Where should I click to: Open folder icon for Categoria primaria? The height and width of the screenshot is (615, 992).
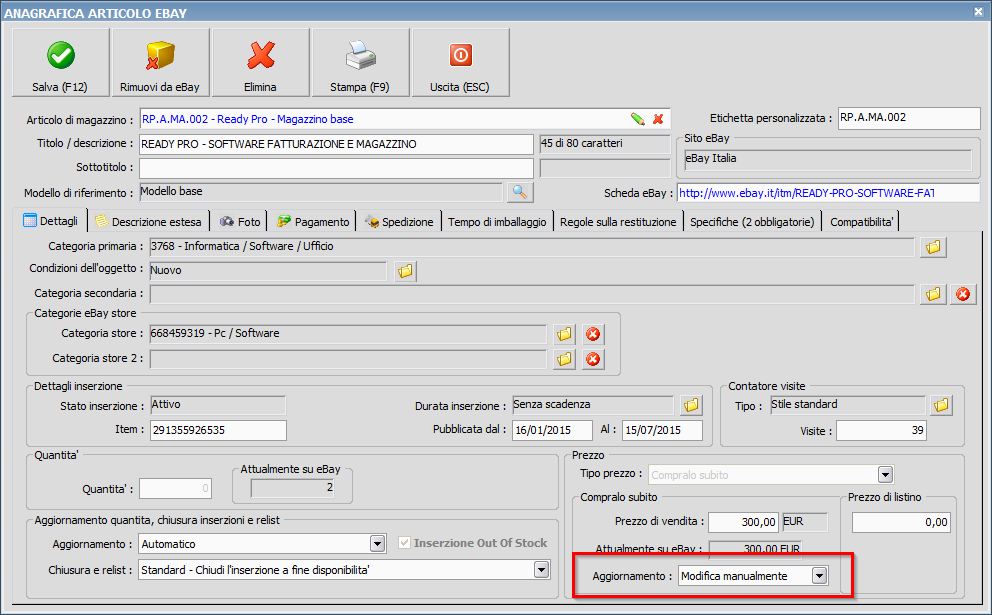(933, 247)
